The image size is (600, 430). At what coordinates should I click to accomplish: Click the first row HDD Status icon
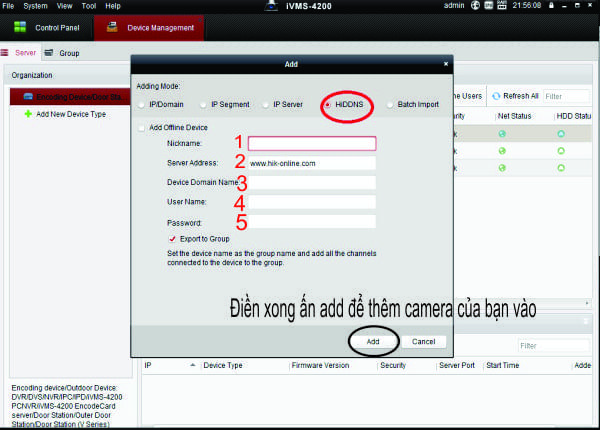click(561, 134)
